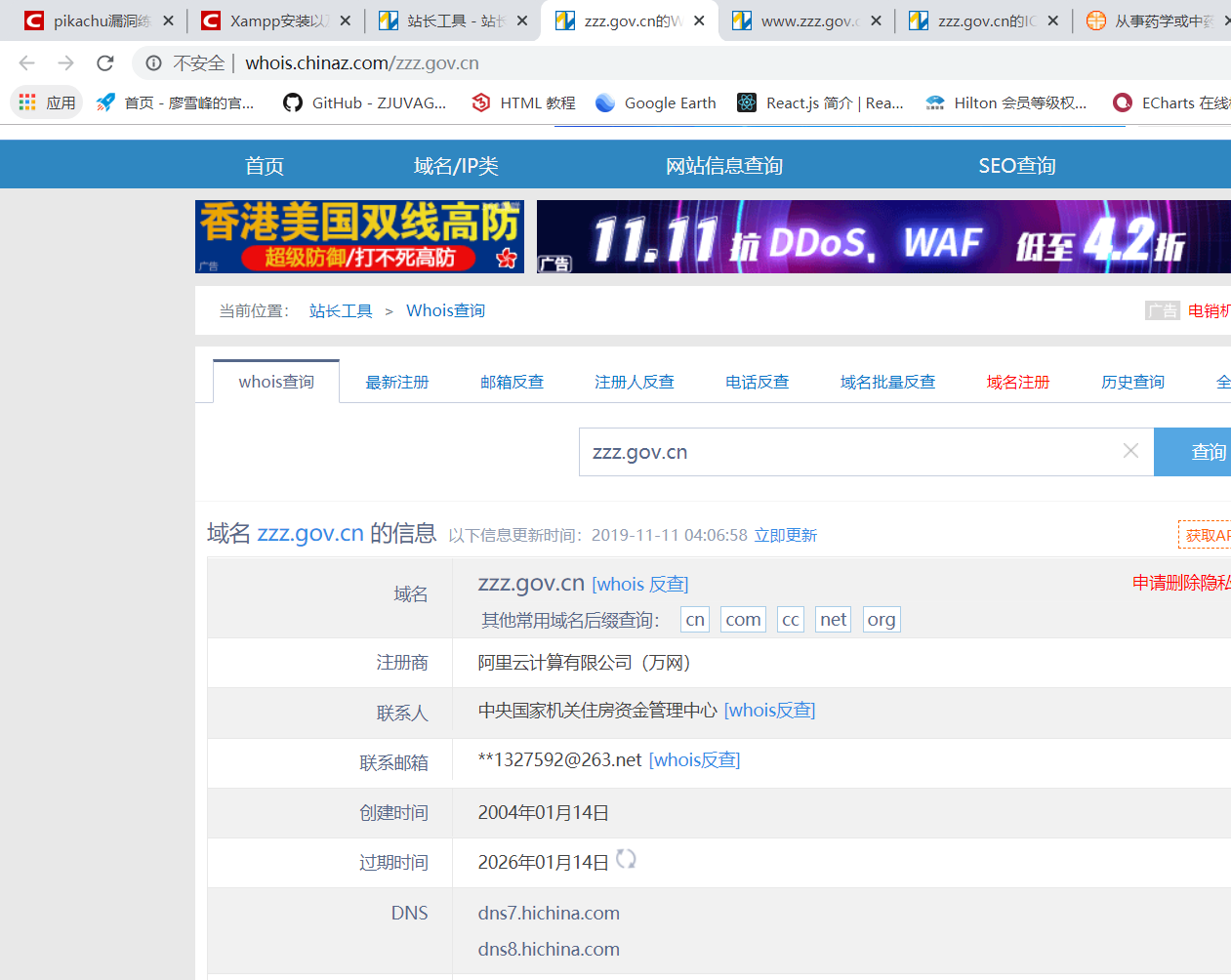Viewport: 1231px width, 980px height.
Task: Open 网站信息查询 navigation menu
Action: tap(724, 165)
